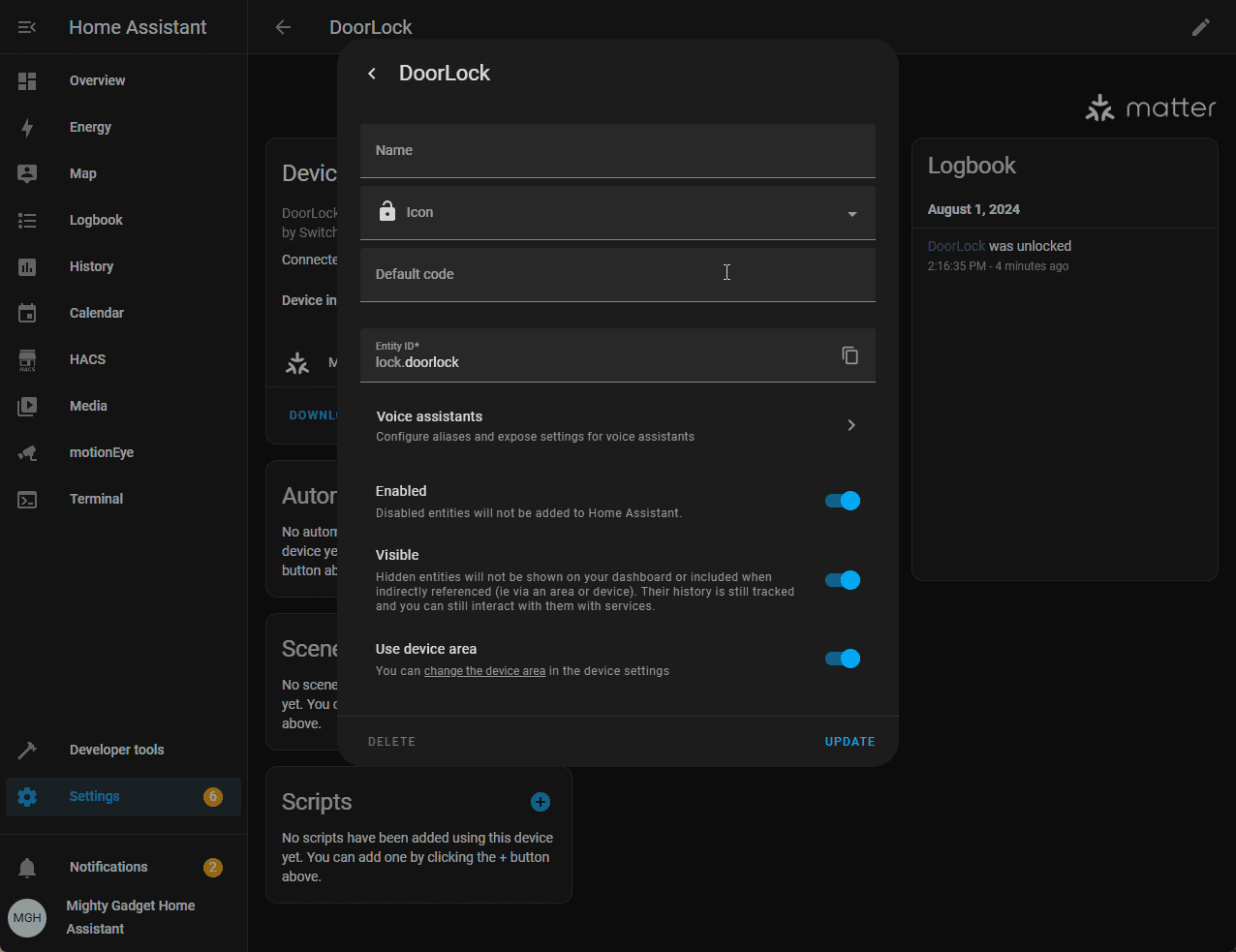Image resolution: width=1236 pixels, height=952 pixels.
Task: Copy the entity ID to clipboard
Action: tap(850, 355)
